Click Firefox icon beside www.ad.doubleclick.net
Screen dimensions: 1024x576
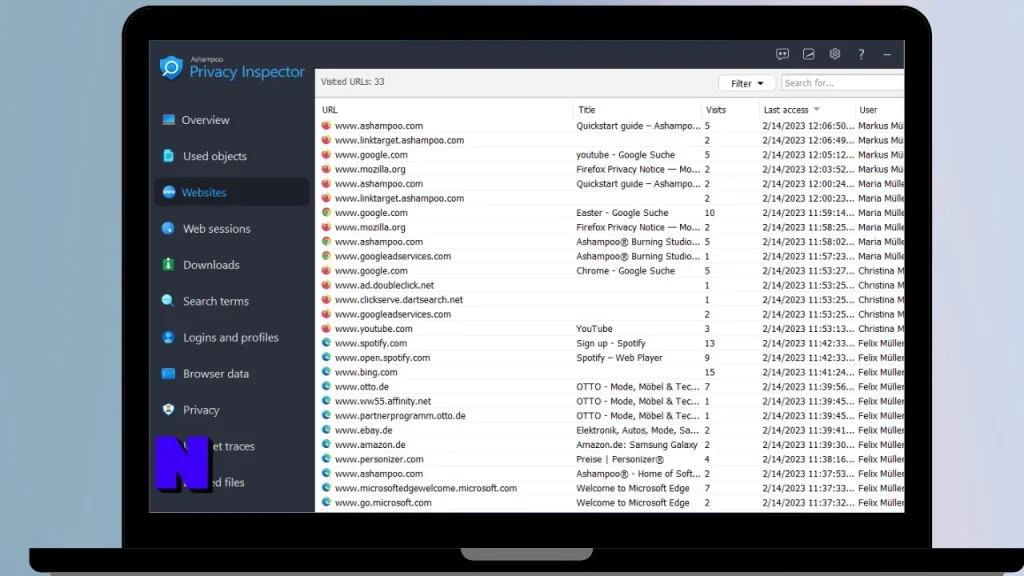(x=326, y=285)
